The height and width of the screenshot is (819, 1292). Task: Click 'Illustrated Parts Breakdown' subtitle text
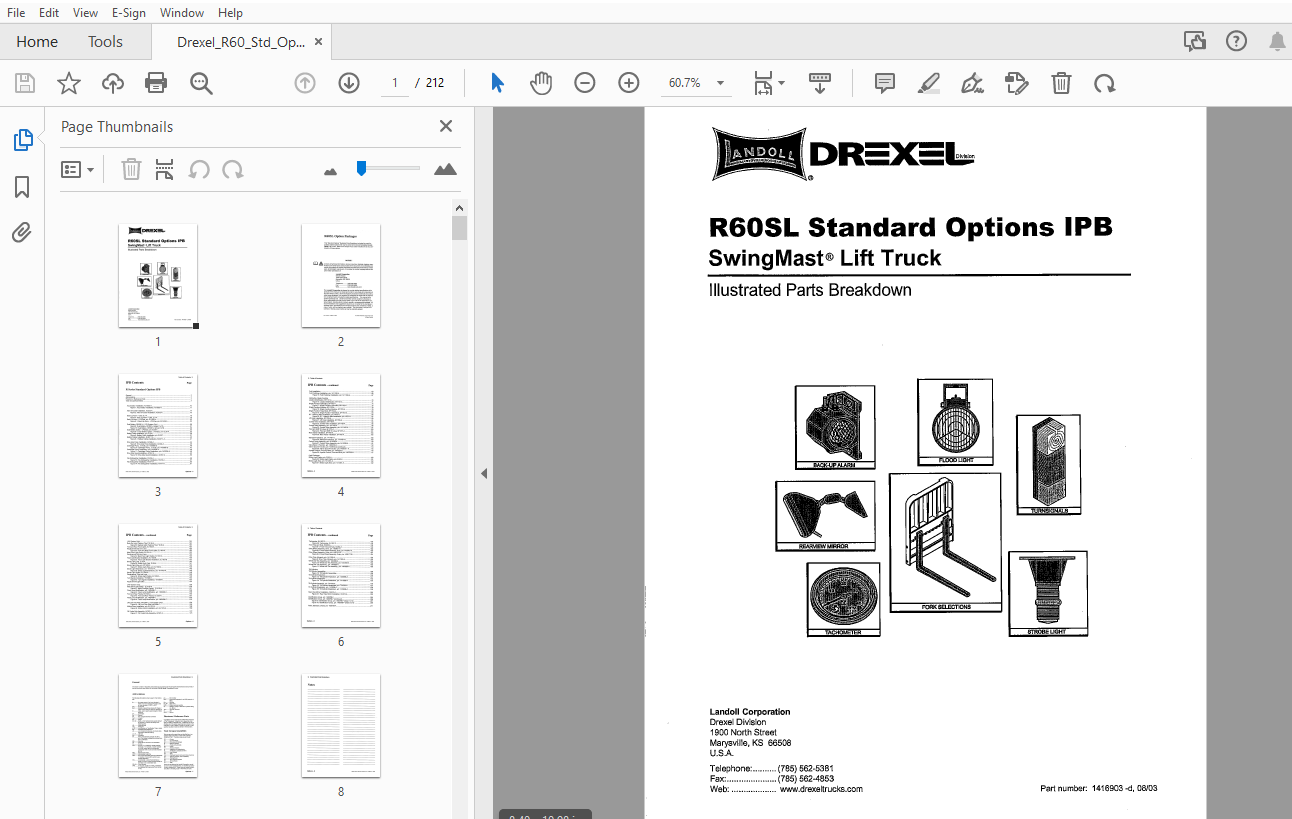pos(810,291)
